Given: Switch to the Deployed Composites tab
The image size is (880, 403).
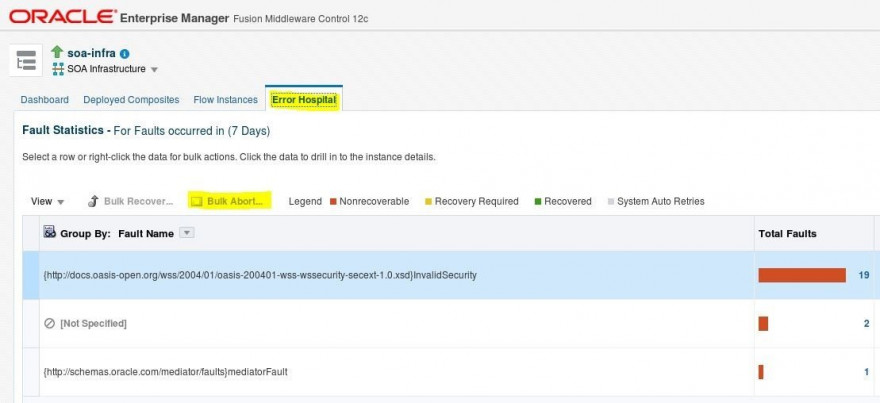Looking at the screenshot, I should click(131, 100).
